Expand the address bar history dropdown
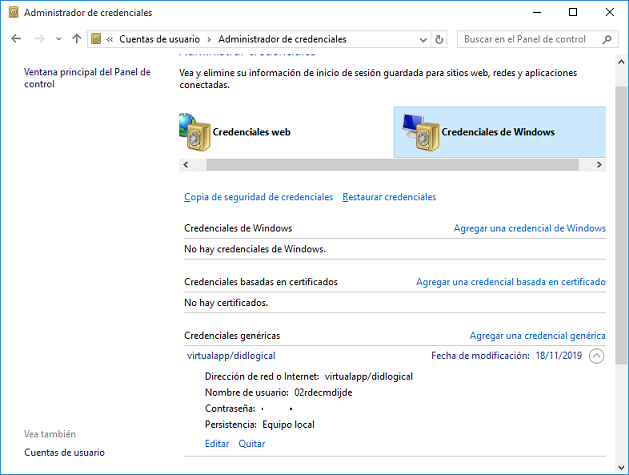629x475 pixels. click(423, 39)
